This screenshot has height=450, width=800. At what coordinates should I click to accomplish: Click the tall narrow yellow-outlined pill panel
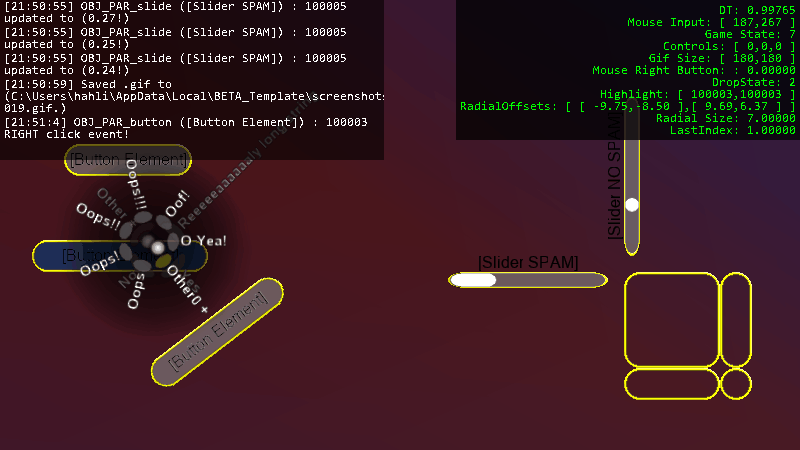tap(736, 319)
